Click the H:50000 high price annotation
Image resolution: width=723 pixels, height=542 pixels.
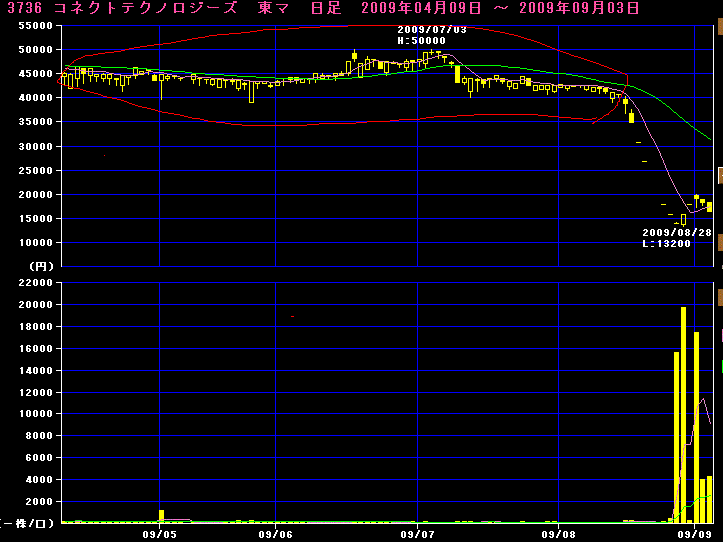pos(421,41)
